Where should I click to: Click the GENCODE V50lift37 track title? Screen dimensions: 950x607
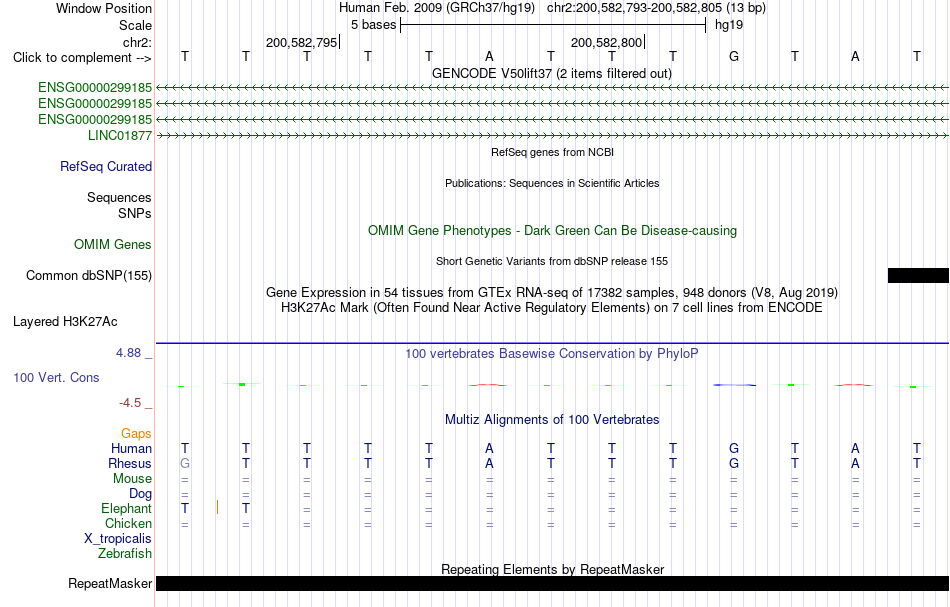551,74
